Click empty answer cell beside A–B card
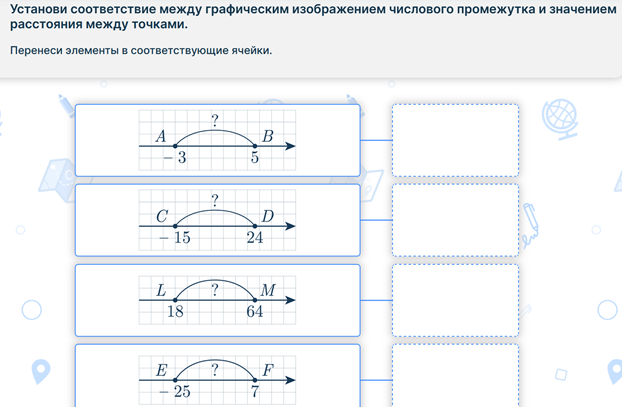 click(x=455, y=140)
